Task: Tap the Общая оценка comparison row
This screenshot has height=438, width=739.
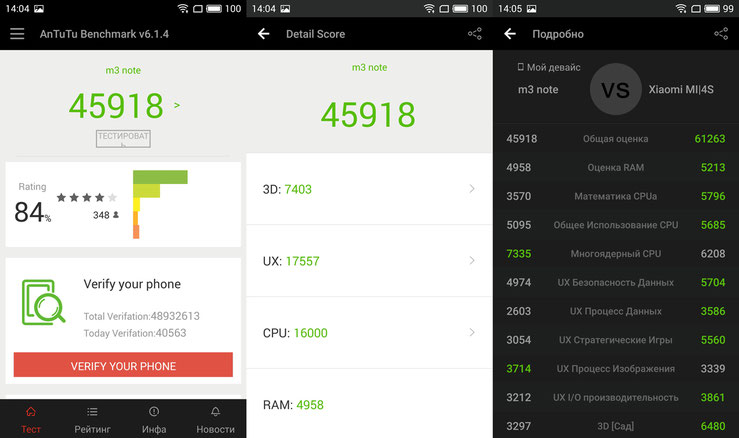Action: [x=616, y=139]
